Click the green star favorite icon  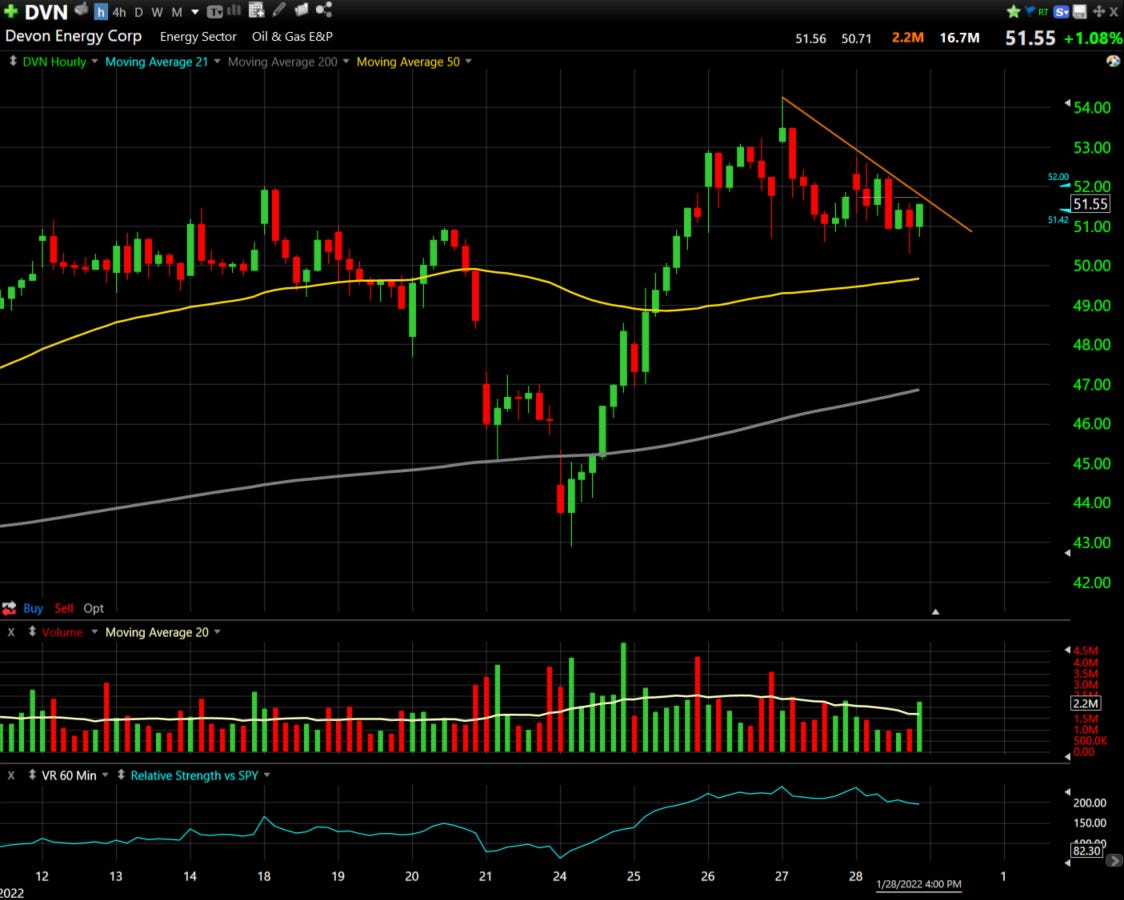(x=1013, y=11)
